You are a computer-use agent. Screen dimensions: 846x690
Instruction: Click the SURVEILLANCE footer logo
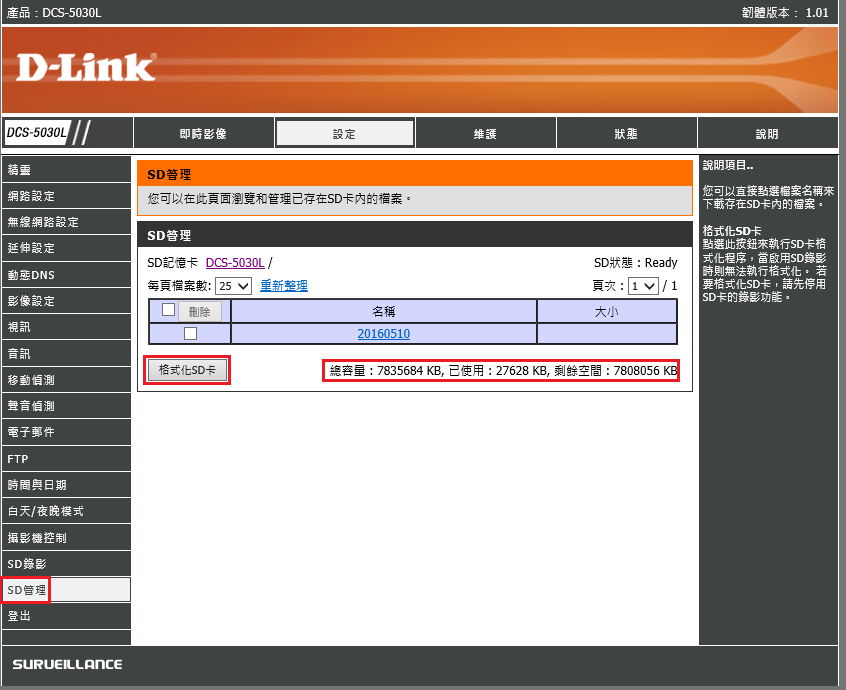click(68, 665)
